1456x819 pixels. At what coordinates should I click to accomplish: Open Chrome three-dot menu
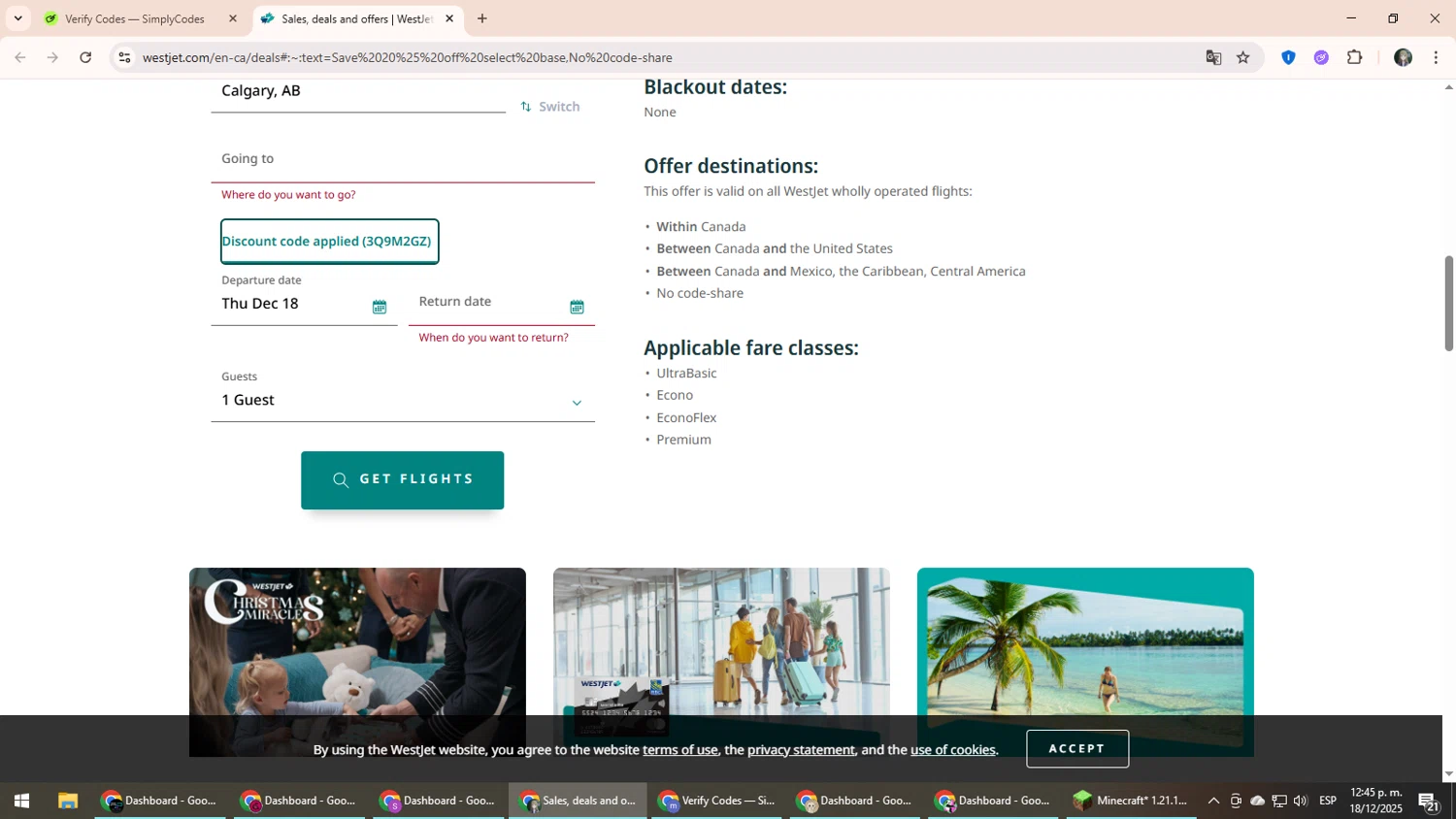point(1436,57)
